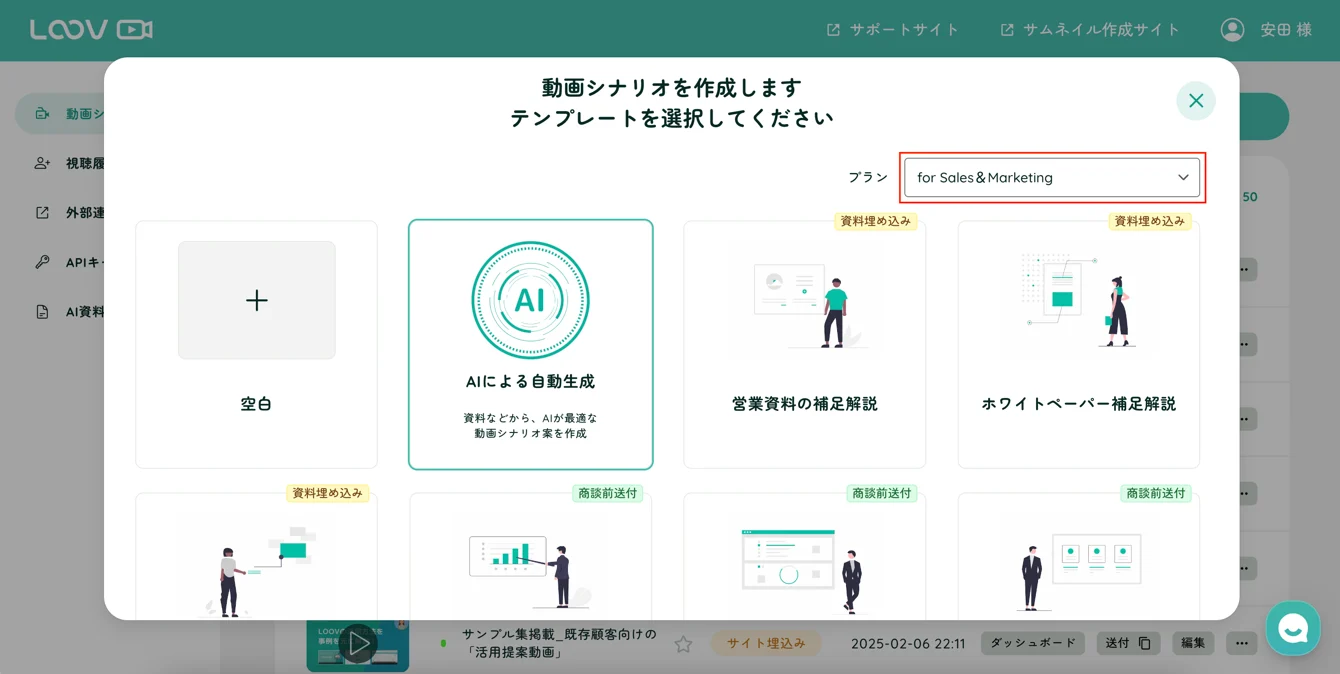Open the サポートサイト link

click(x=892, y=30)
